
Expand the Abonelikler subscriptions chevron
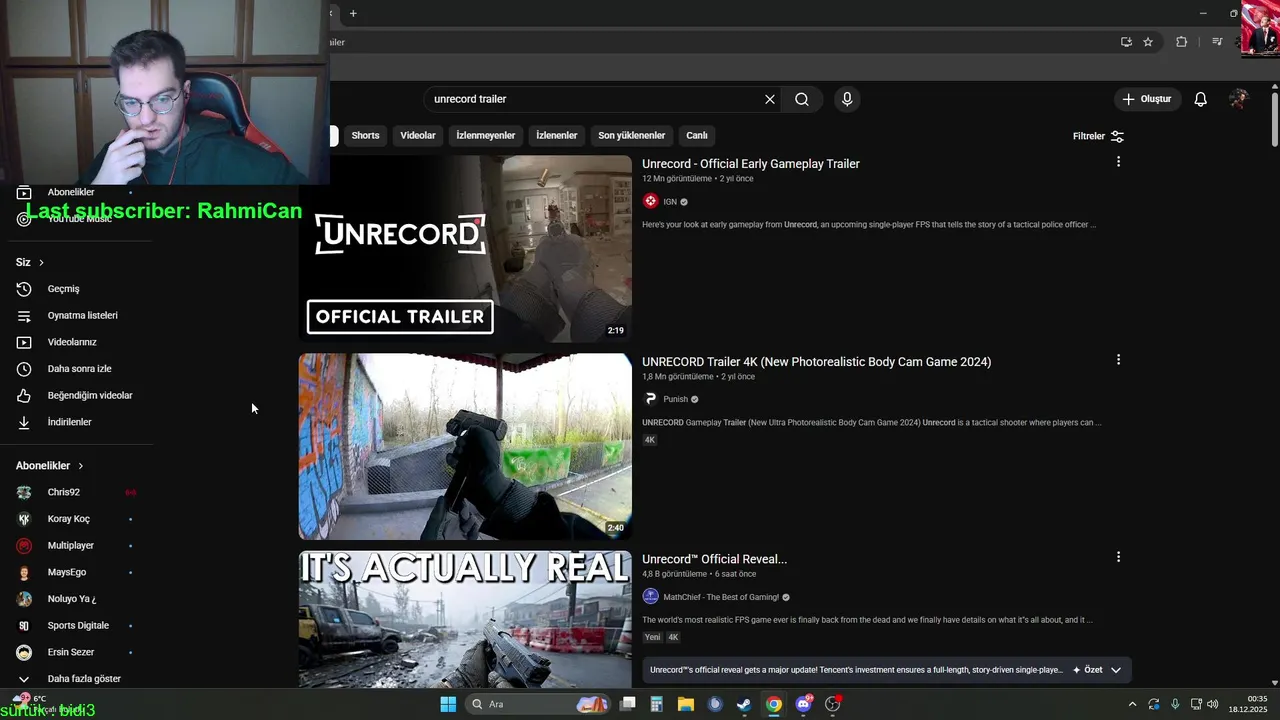pos(80,466)
